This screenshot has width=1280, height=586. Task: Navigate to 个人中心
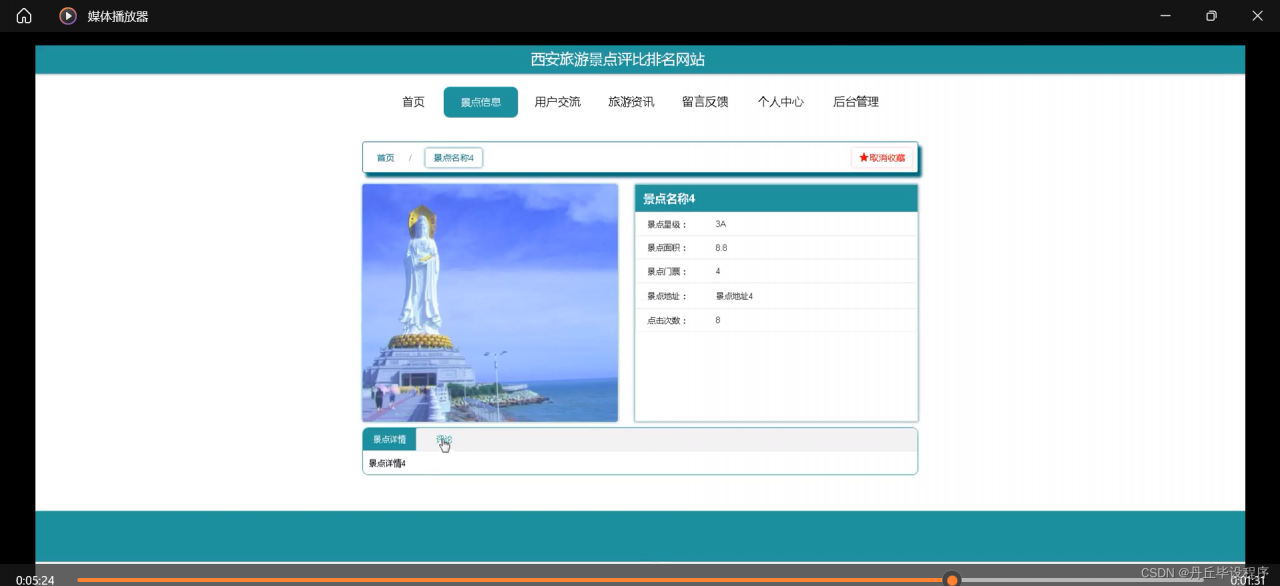780,102
